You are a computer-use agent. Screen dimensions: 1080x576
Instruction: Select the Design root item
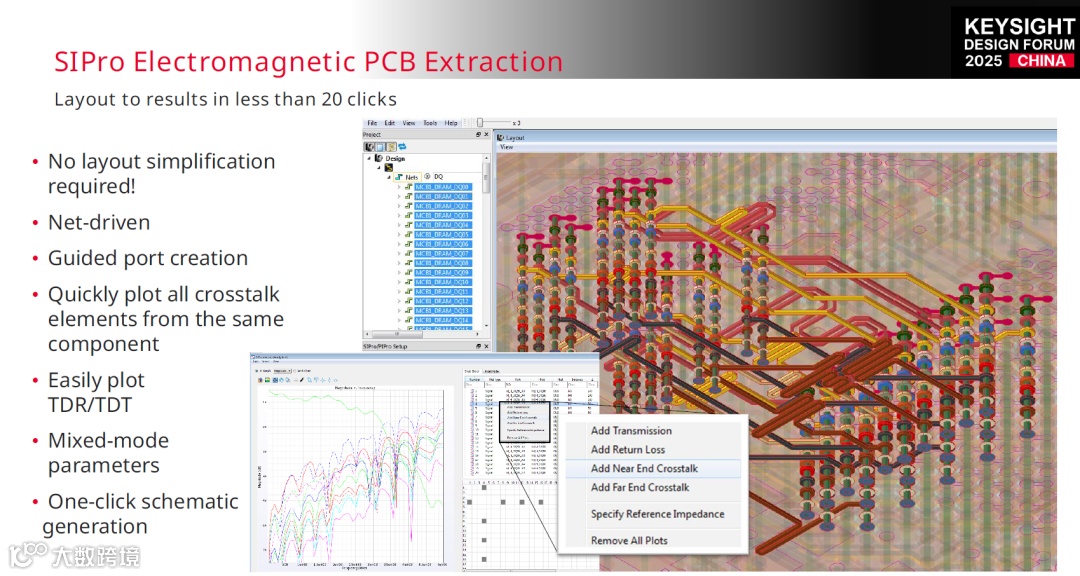coord(395,158)
